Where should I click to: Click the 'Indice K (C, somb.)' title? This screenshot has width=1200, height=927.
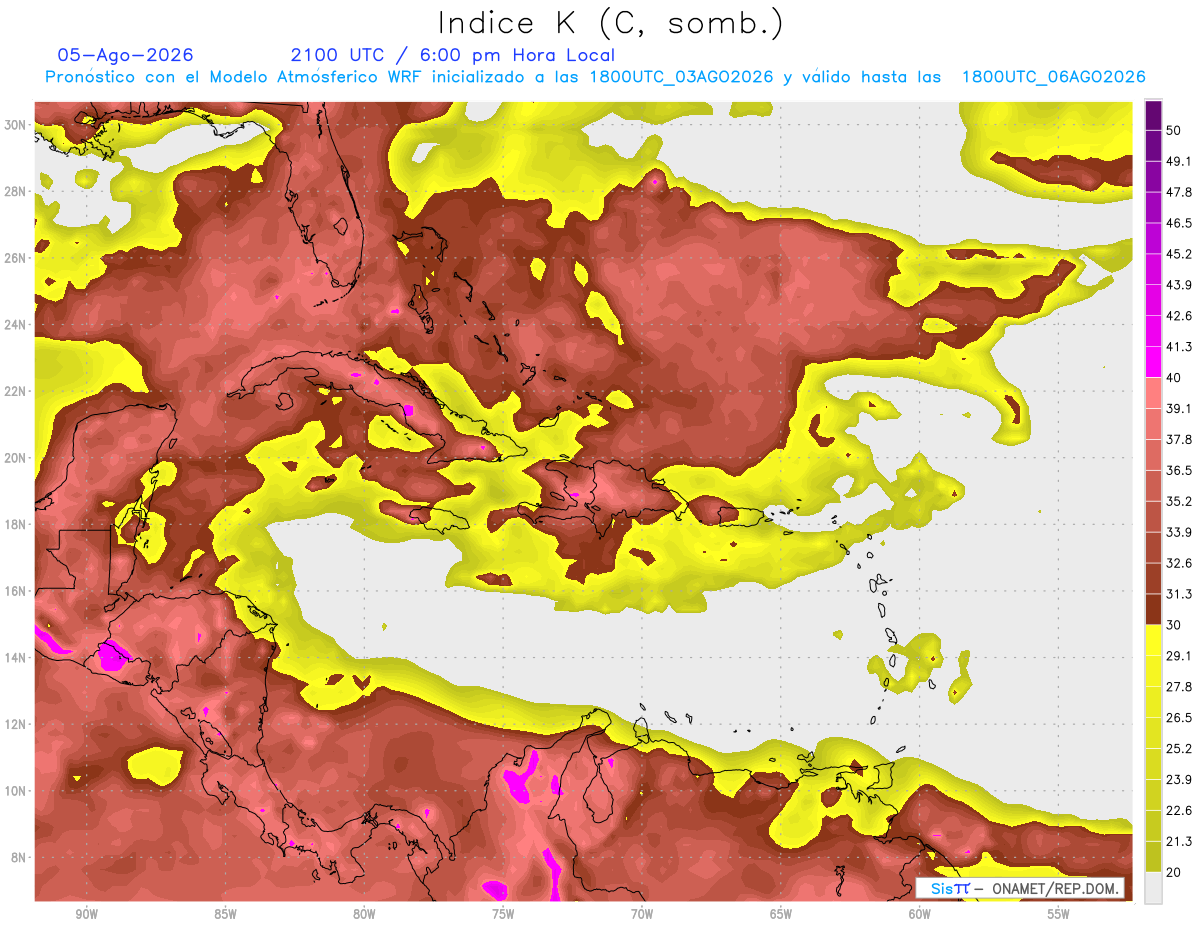[611, 23]
